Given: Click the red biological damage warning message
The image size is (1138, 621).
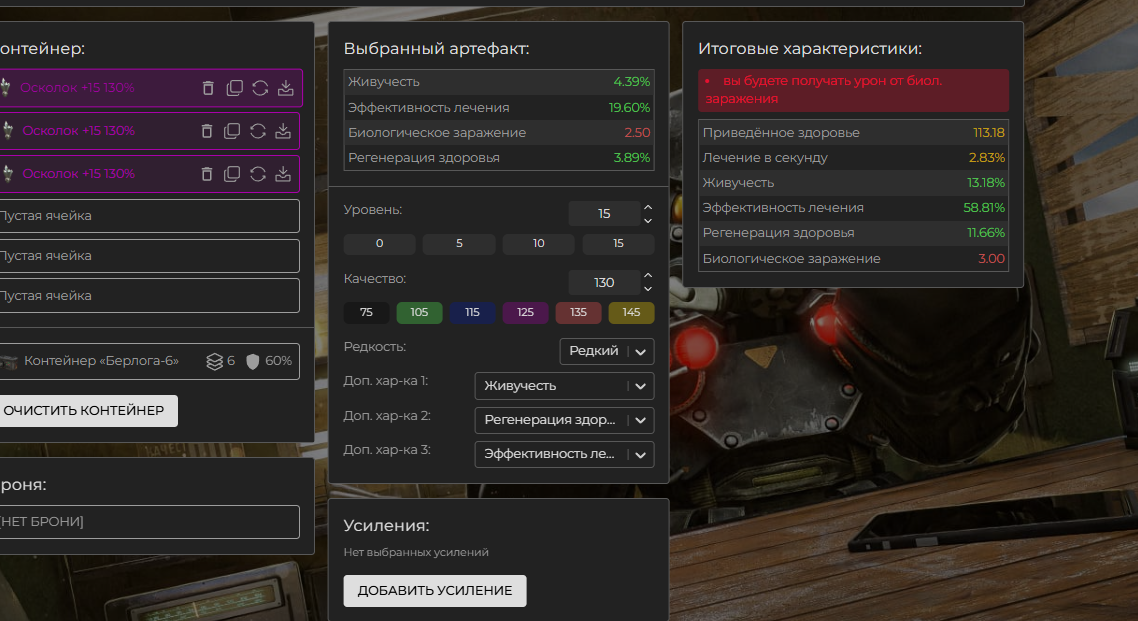Looking at the screenshot, I should click(x=854, y=90).
